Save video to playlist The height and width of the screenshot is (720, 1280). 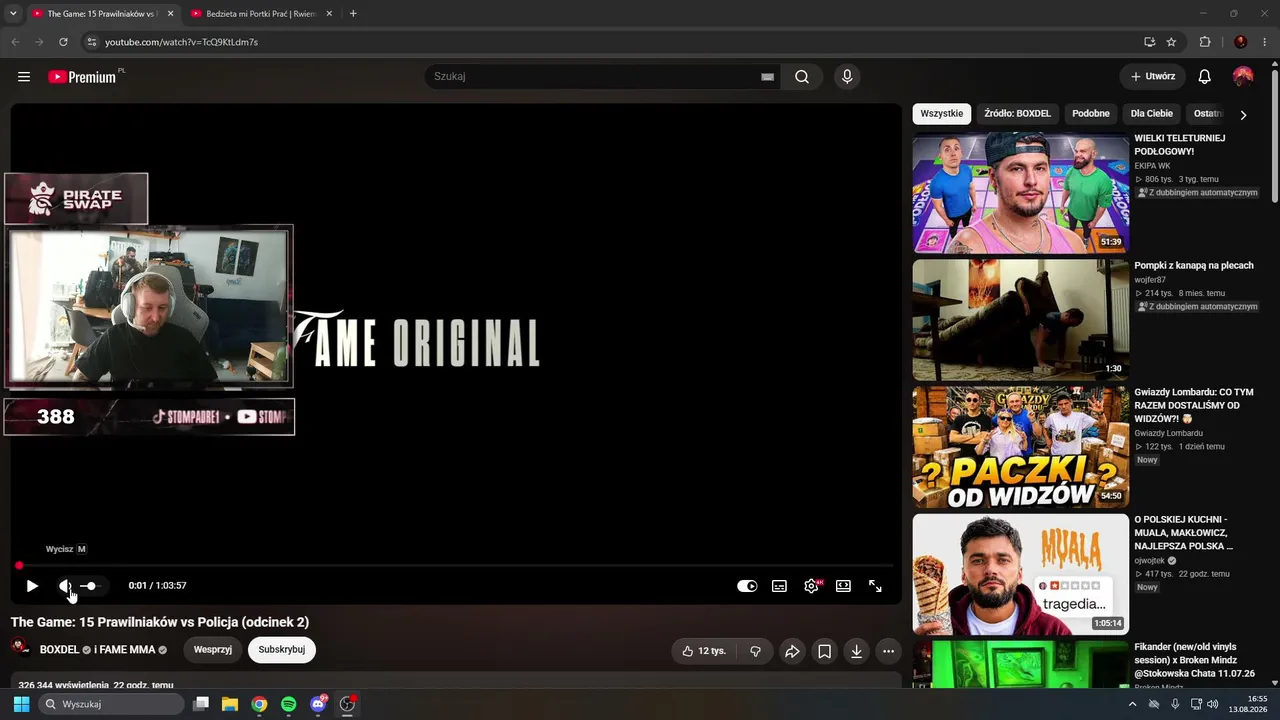coord(824,651)
